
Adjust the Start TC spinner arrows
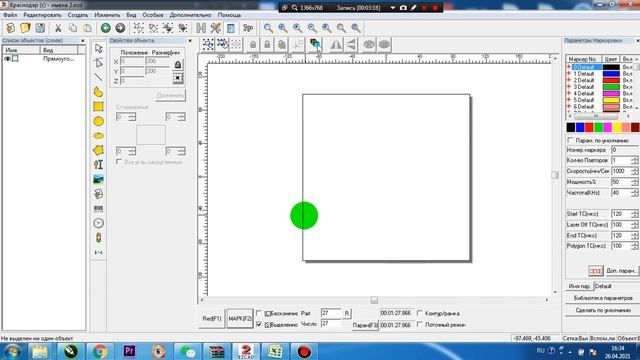pos(634,214)
